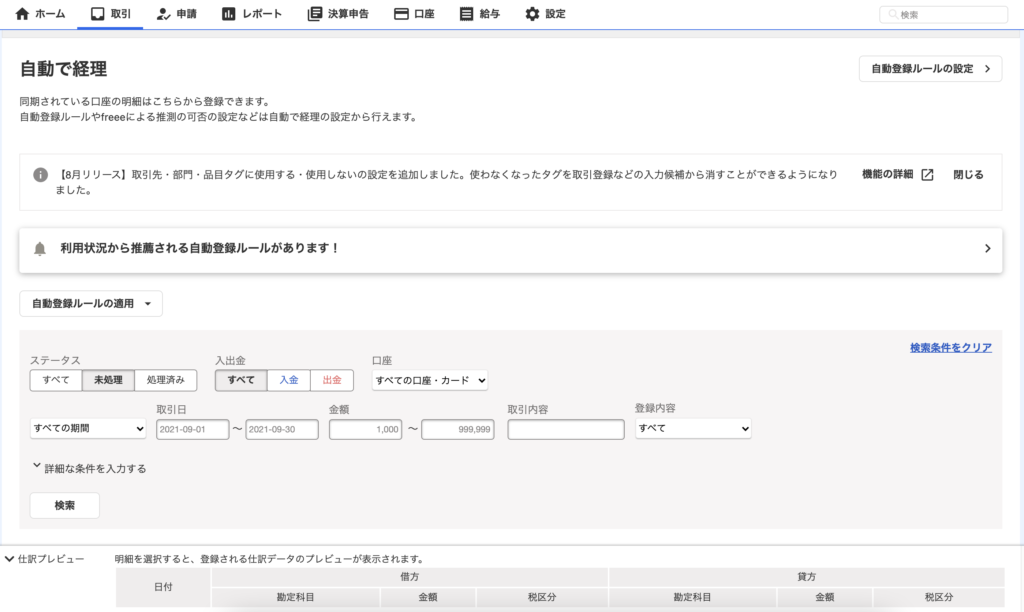Image resolution: width=1024 pixels, height=612 pixels.
Task: Open 機能の詳細 external link icon
Action: [x=927, y=174]
